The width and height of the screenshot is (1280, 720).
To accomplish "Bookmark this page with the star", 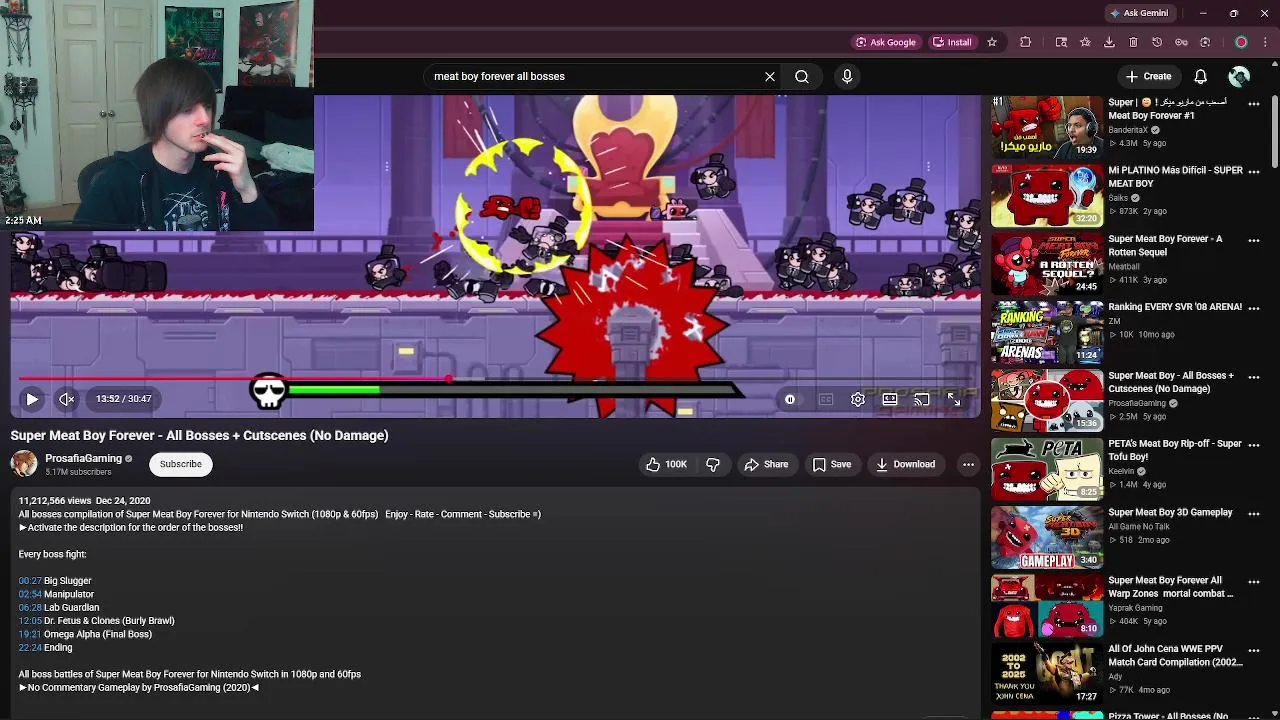I will tap(992, 42).
